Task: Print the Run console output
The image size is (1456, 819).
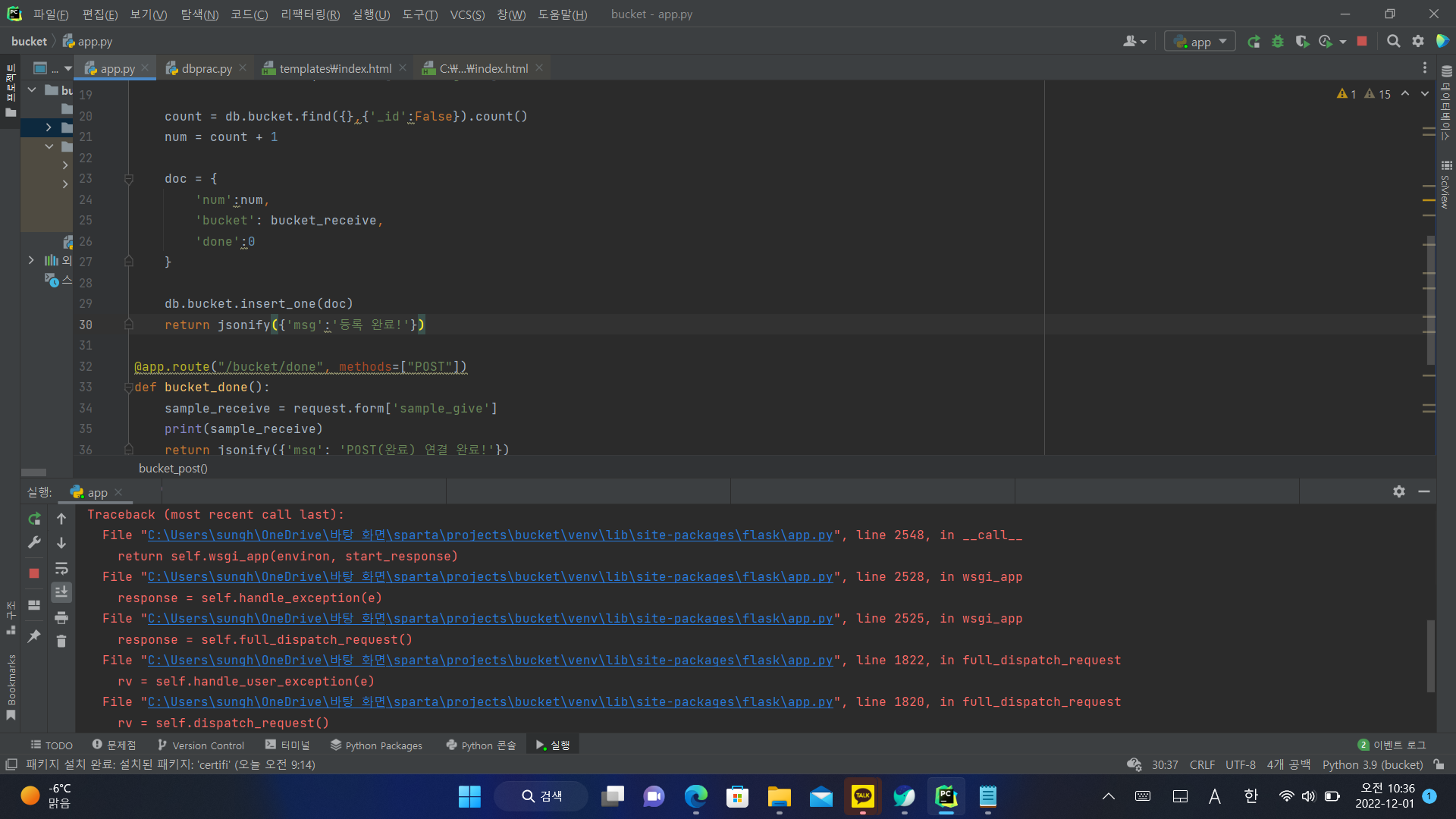Action: (x=61, y=617)
